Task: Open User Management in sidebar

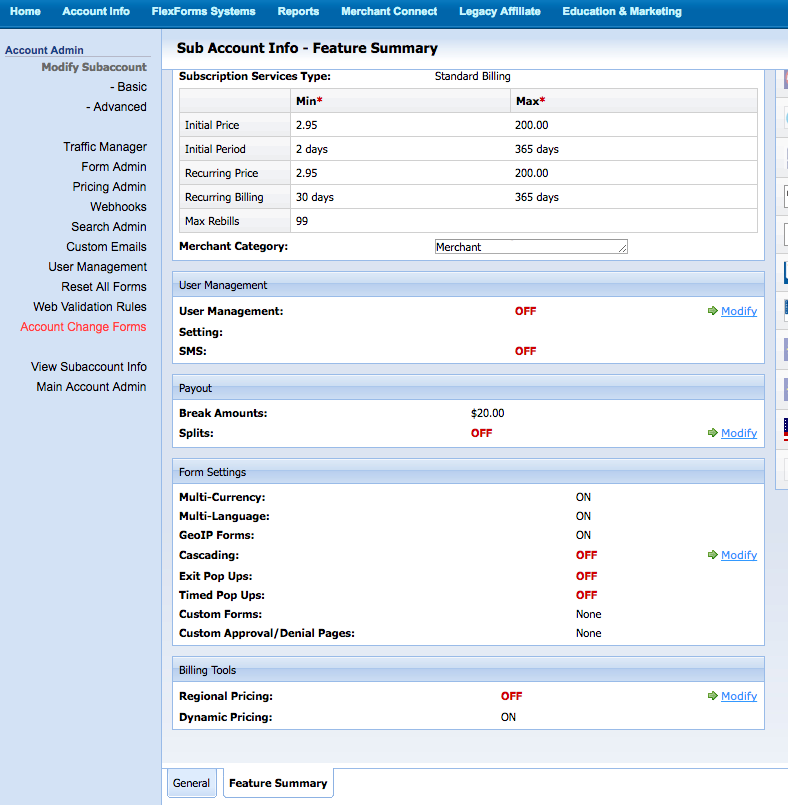Action: point(98,267)
